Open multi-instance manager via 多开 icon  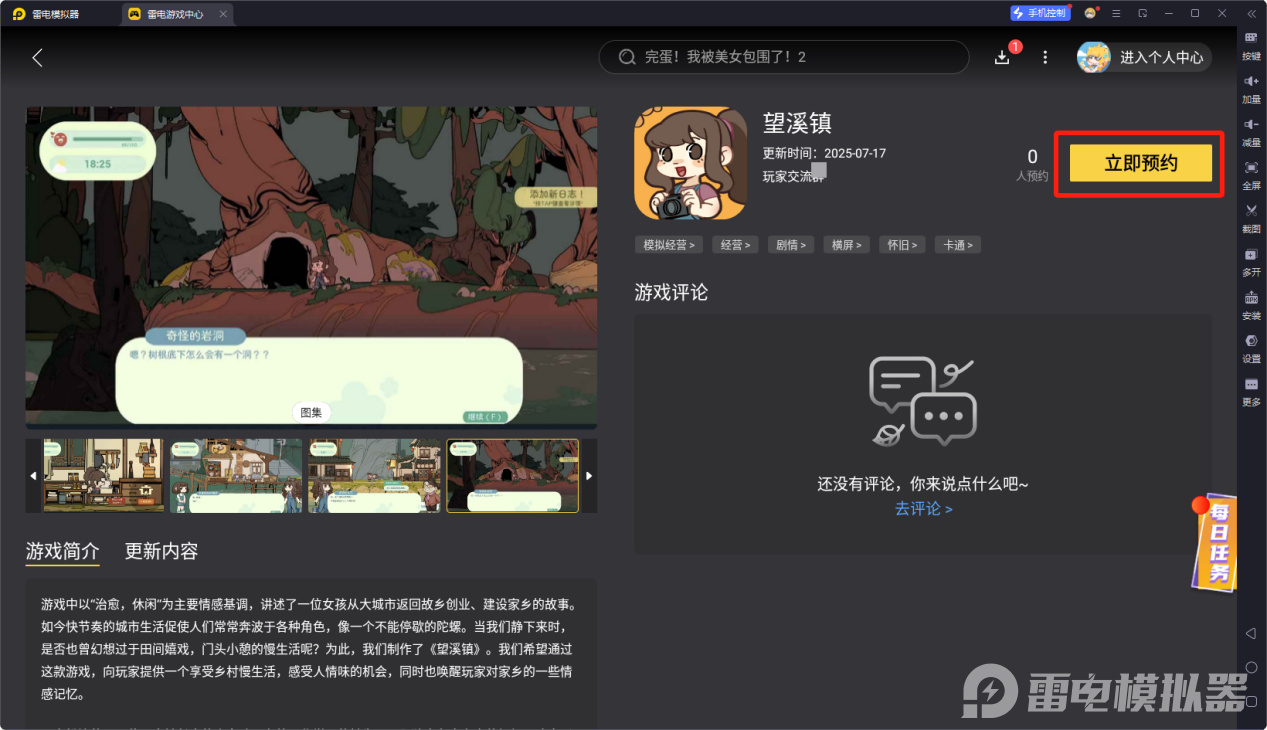pos(1250,262)
